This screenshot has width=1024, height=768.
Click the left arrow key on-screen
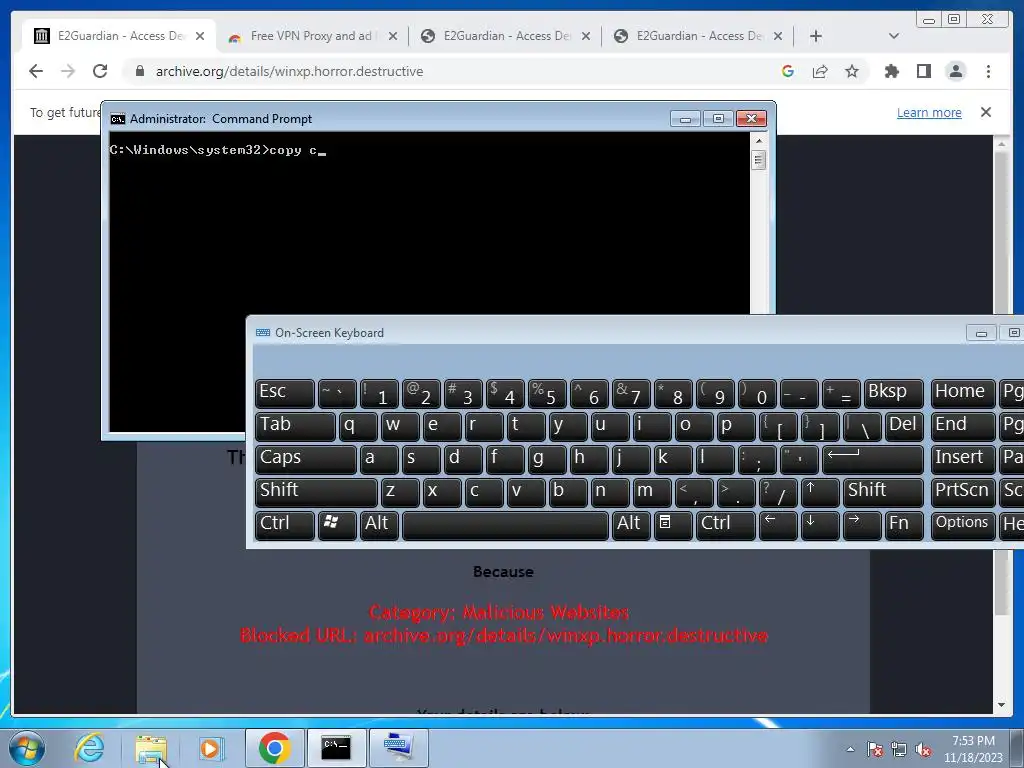tap(778, 525)
